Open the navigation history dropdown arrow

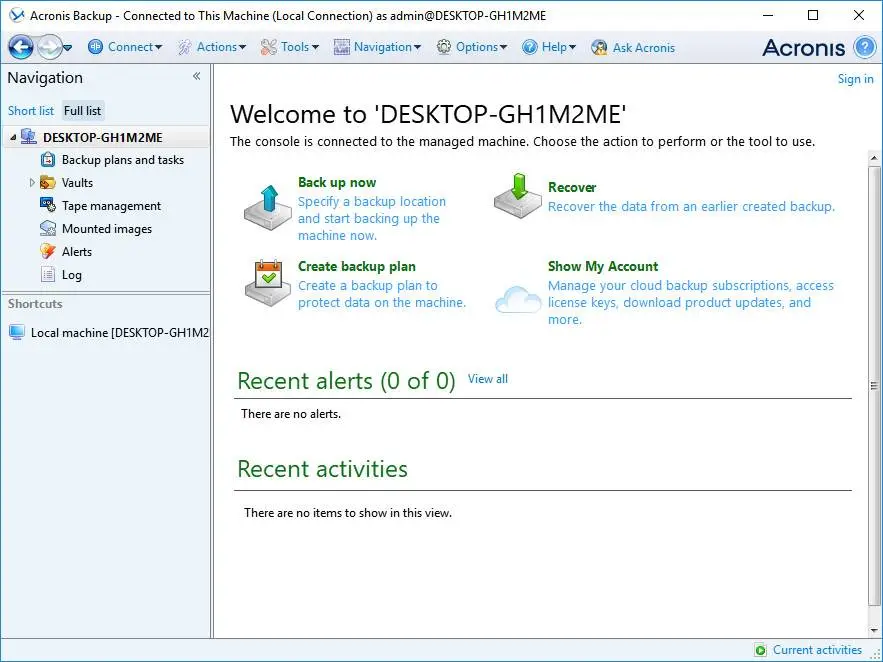click(x=68, y=48)
